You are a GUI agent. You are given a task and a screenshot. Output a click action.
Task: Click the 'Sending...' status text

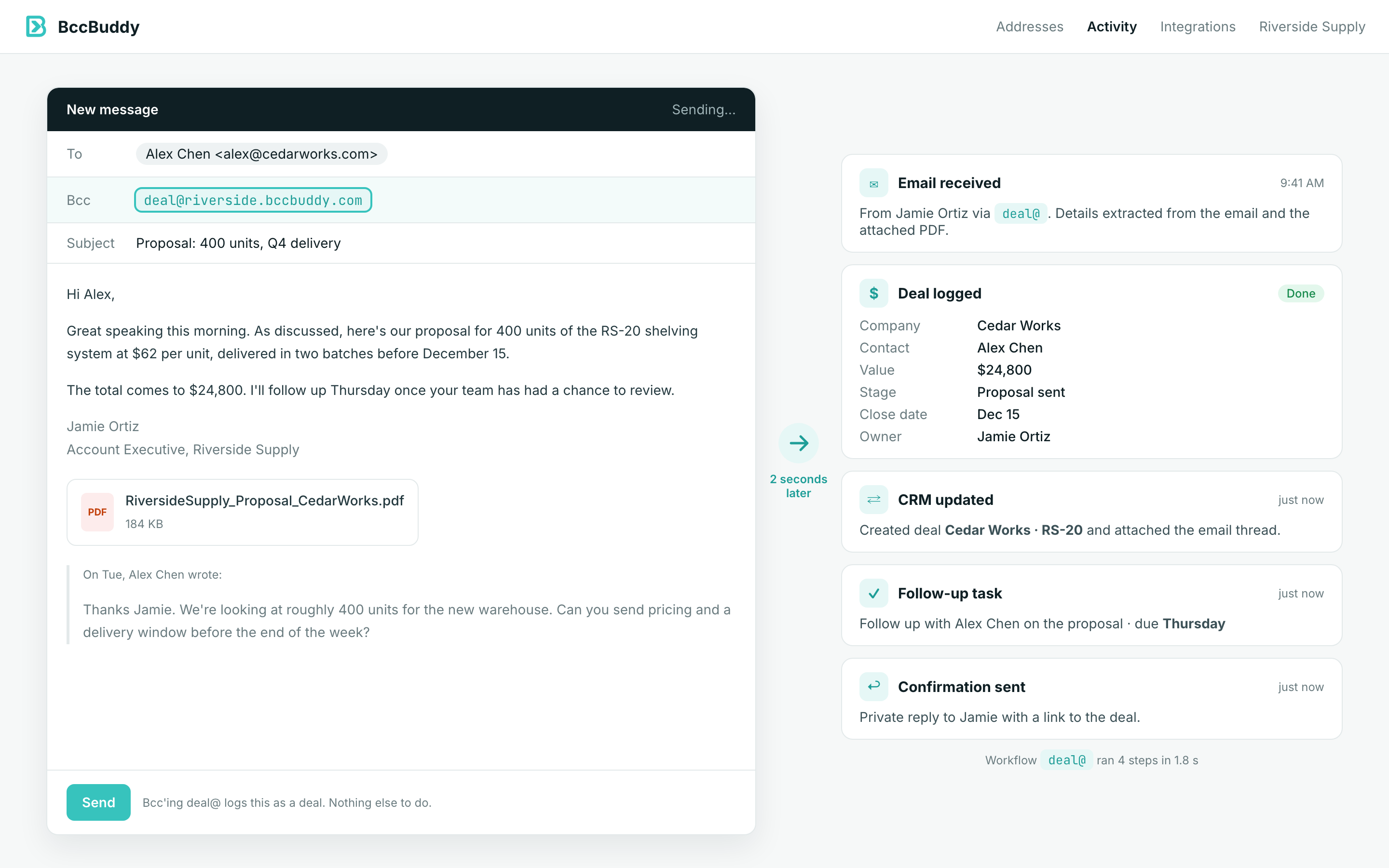704,109
